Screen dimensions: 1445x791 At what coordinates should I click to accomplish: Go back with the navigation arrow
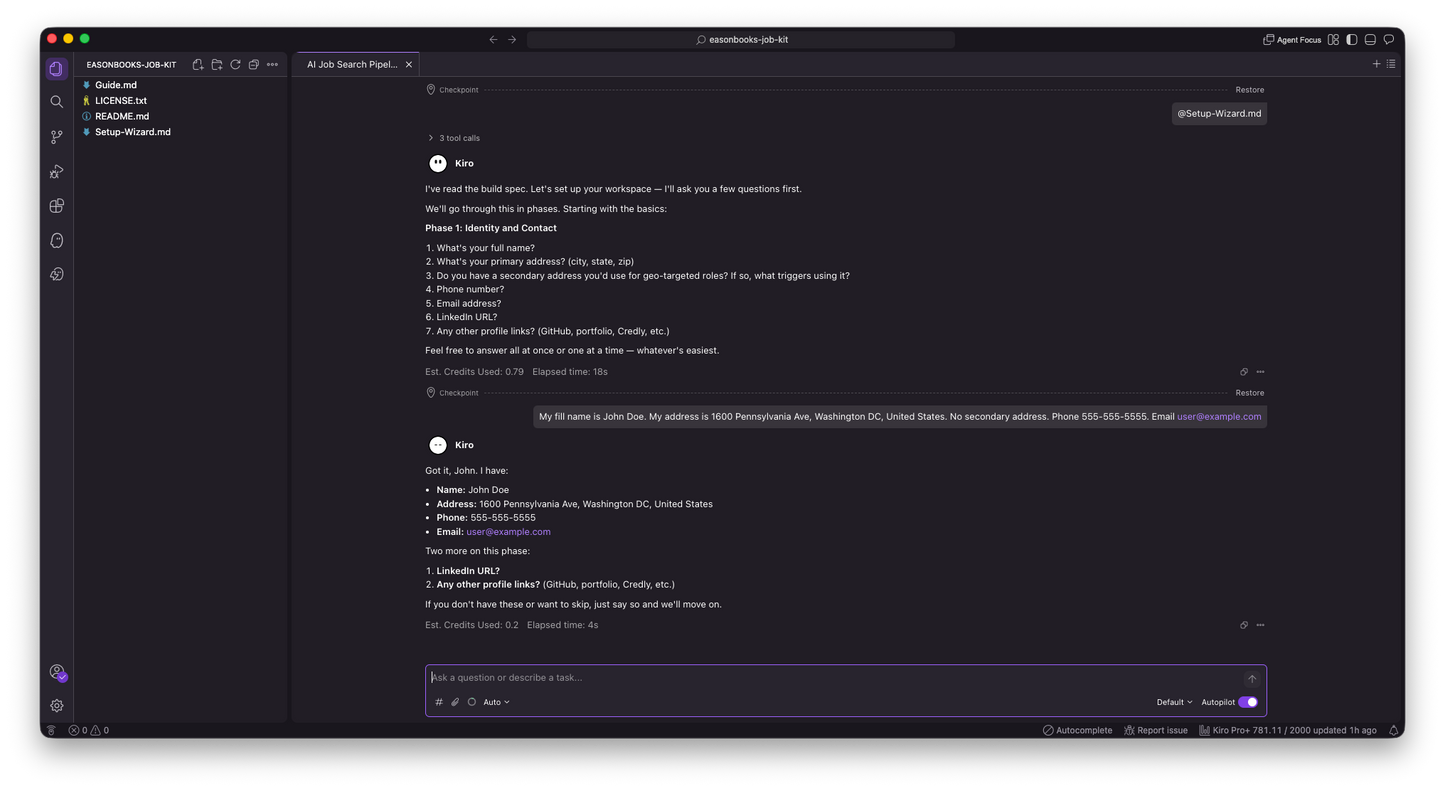[493, 40]
